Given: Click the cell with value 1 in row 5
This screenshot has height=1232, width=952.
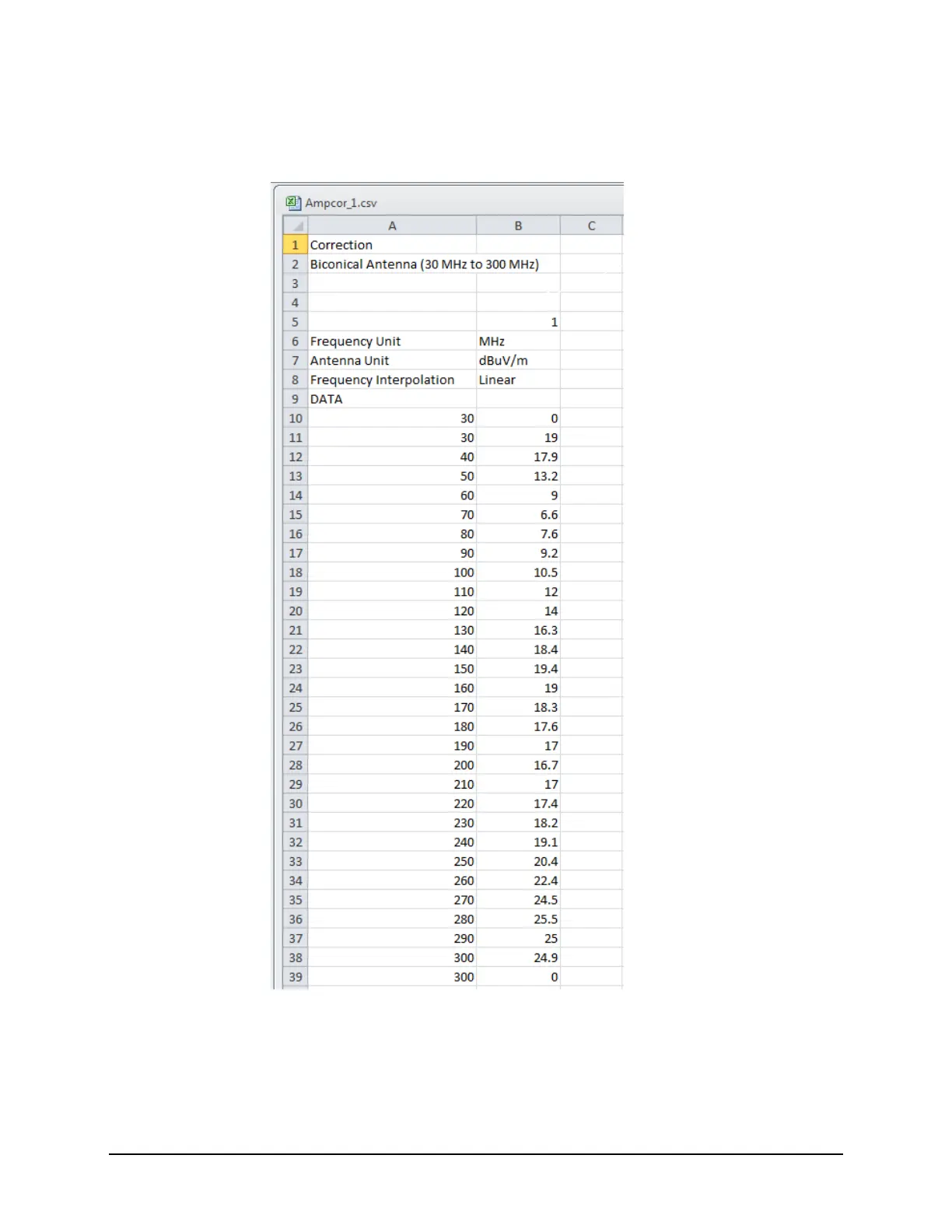Looking at the screenshot, I should pos(518,322).
